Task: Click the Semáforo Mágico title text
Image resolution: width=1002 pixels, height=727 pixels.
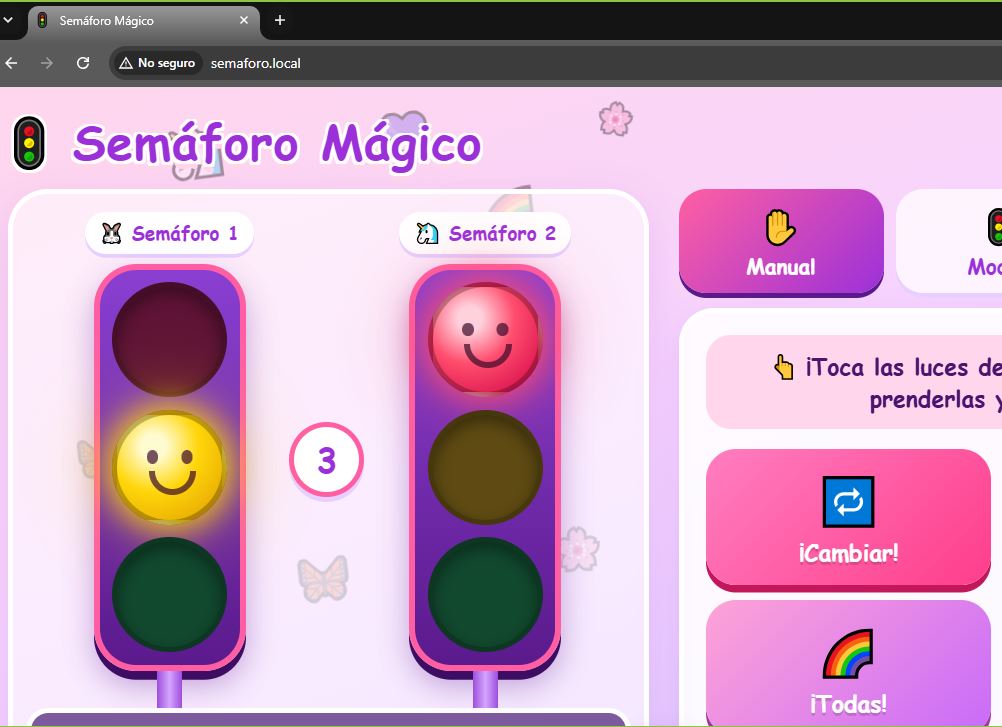Action: 277,145
